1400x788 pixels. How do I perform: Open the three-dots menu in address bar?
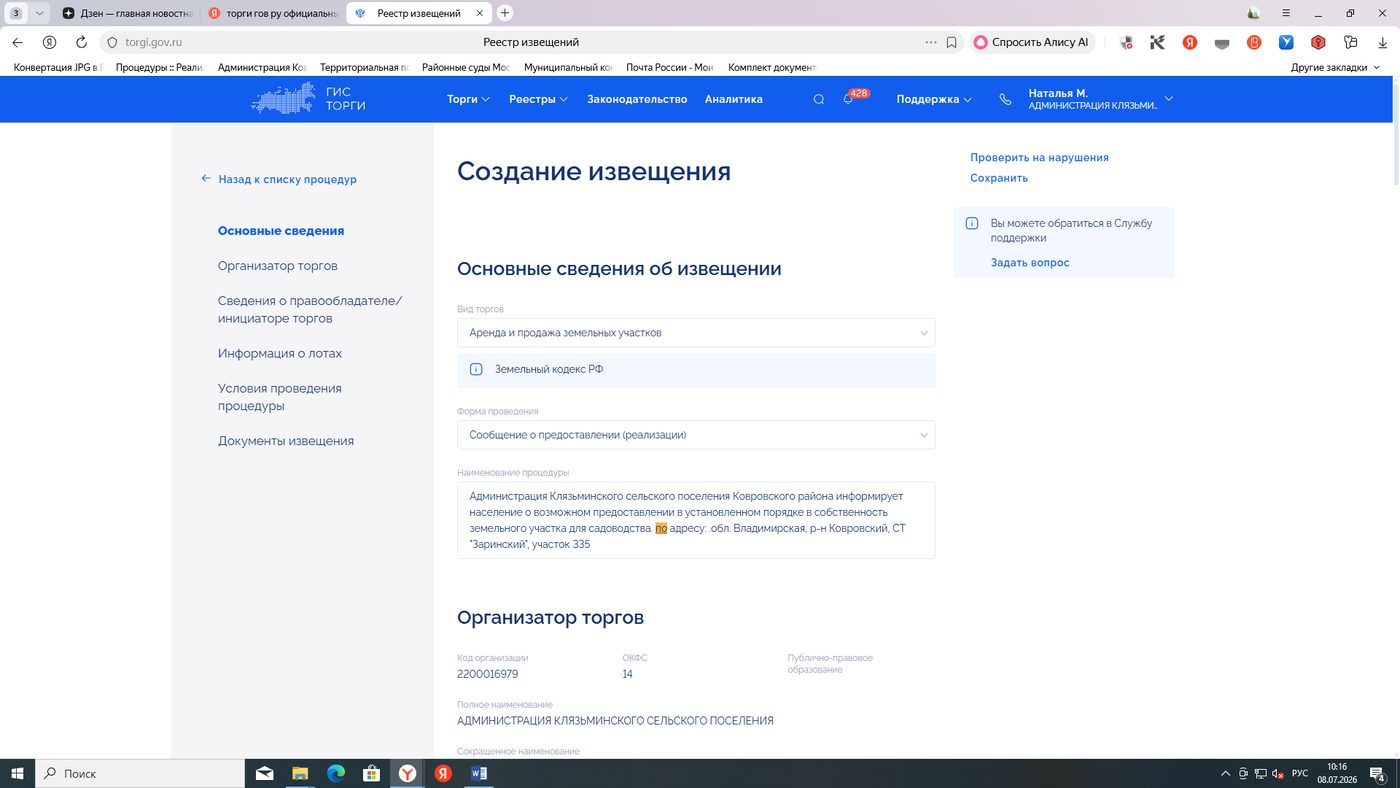point(931,42)
